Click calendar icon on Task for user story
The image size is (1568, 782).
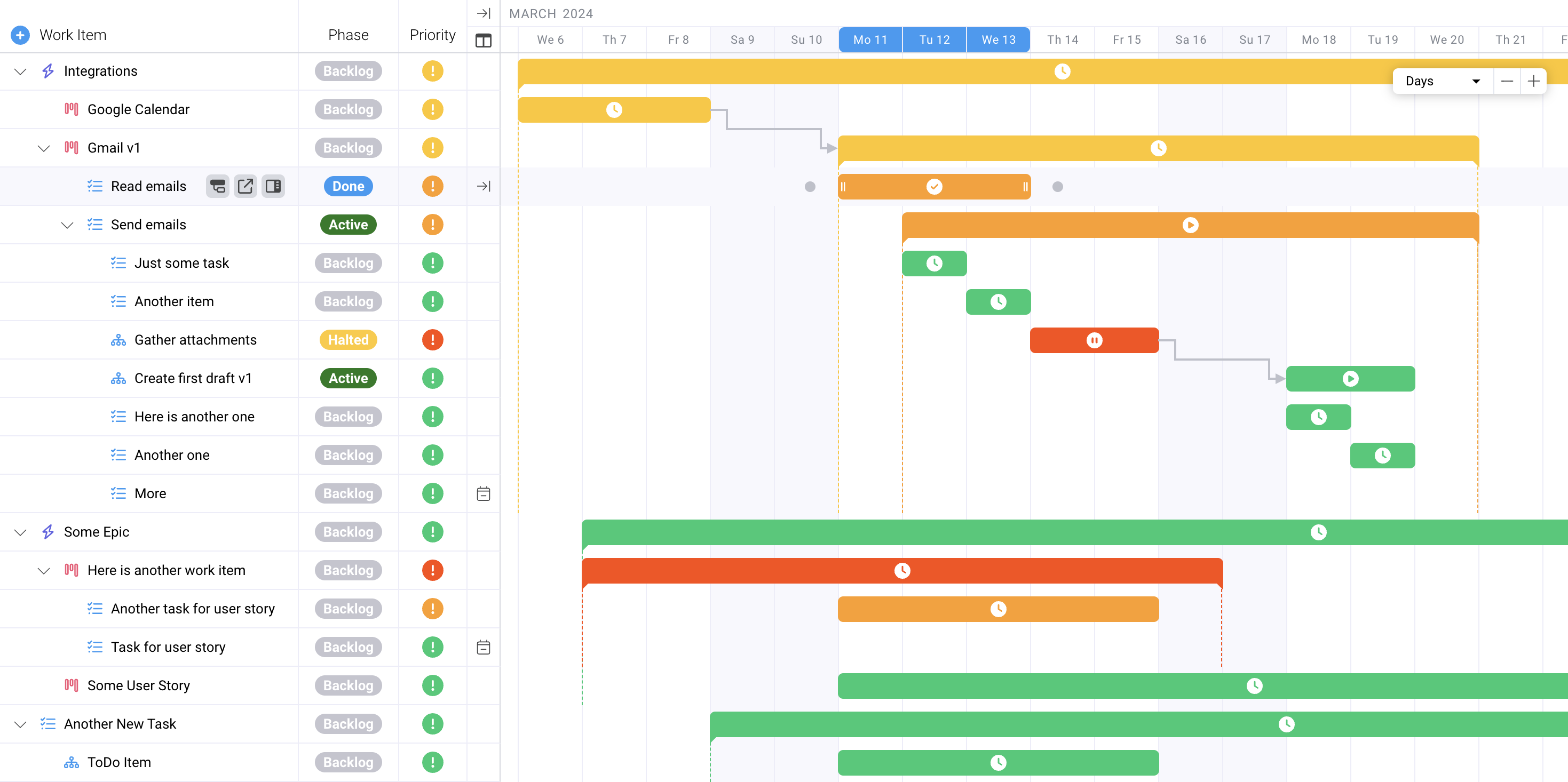484,647
